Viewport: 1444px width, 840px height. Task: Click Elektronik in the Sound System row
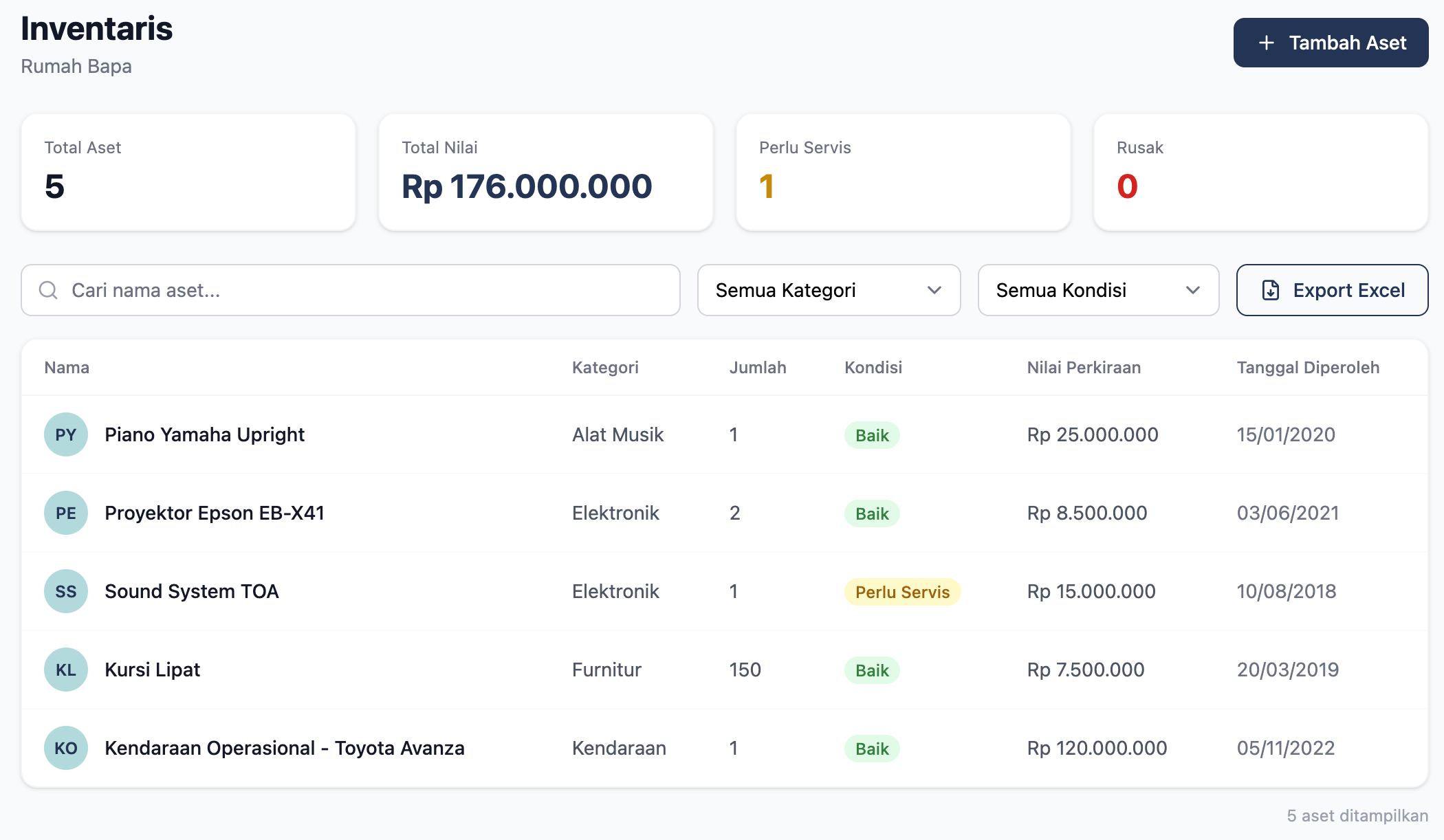click(x=615, y=591)
